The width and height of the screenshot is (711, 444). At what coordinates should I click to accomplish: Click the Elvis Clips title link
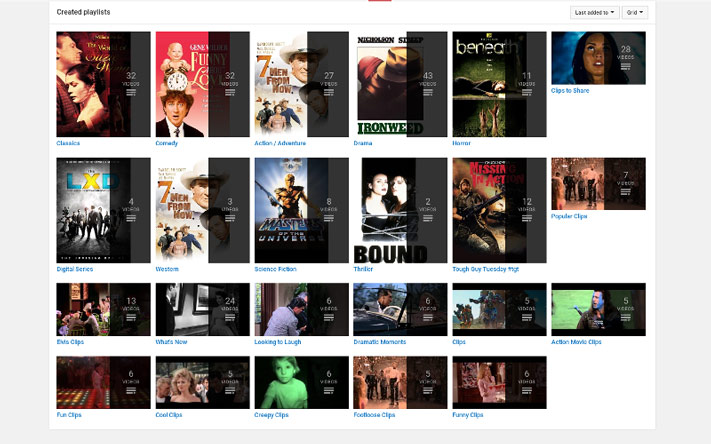[x=70, y=342]
